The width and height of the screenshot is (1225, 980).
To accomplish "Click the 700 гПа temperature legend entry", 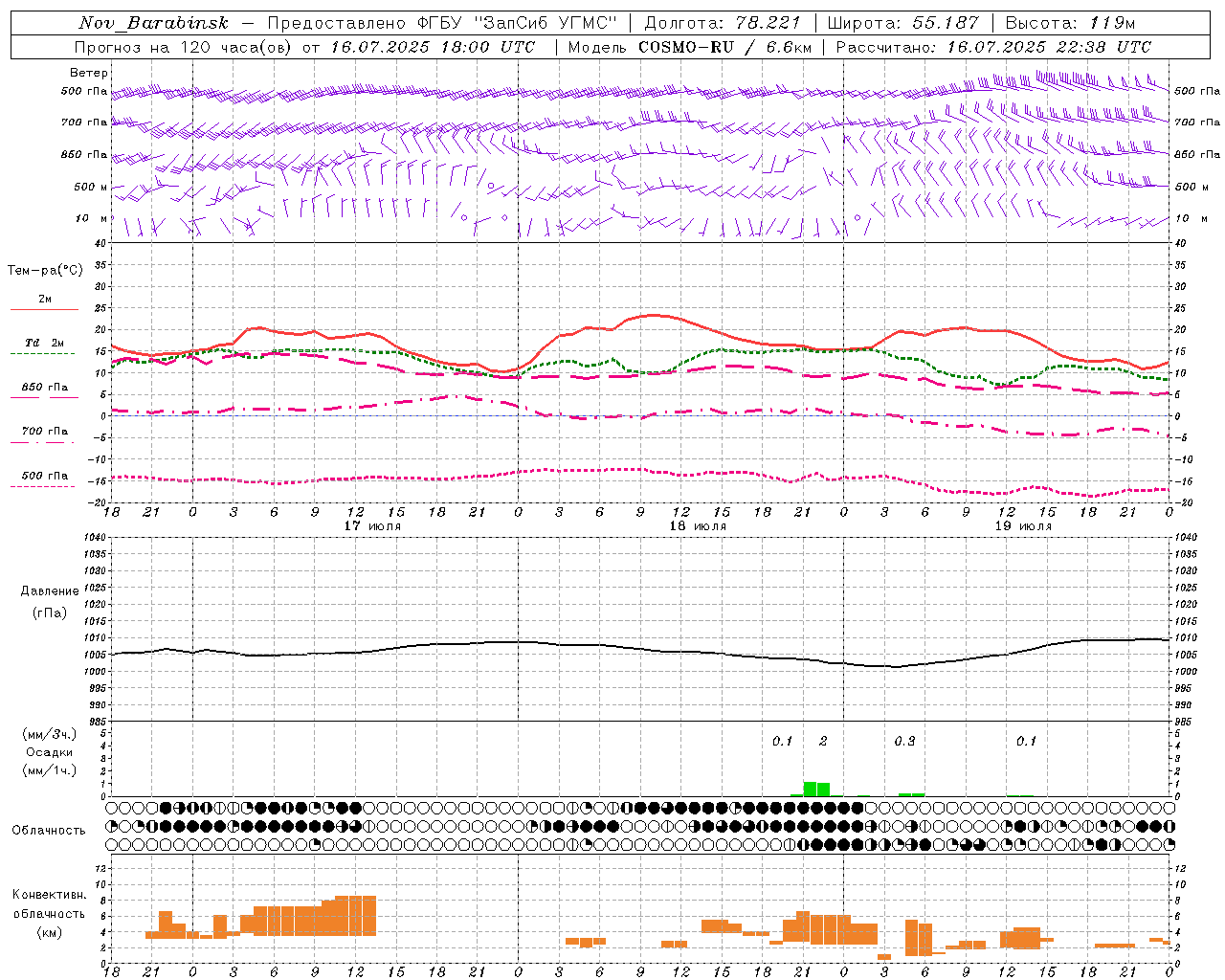I will click(45, 432).
